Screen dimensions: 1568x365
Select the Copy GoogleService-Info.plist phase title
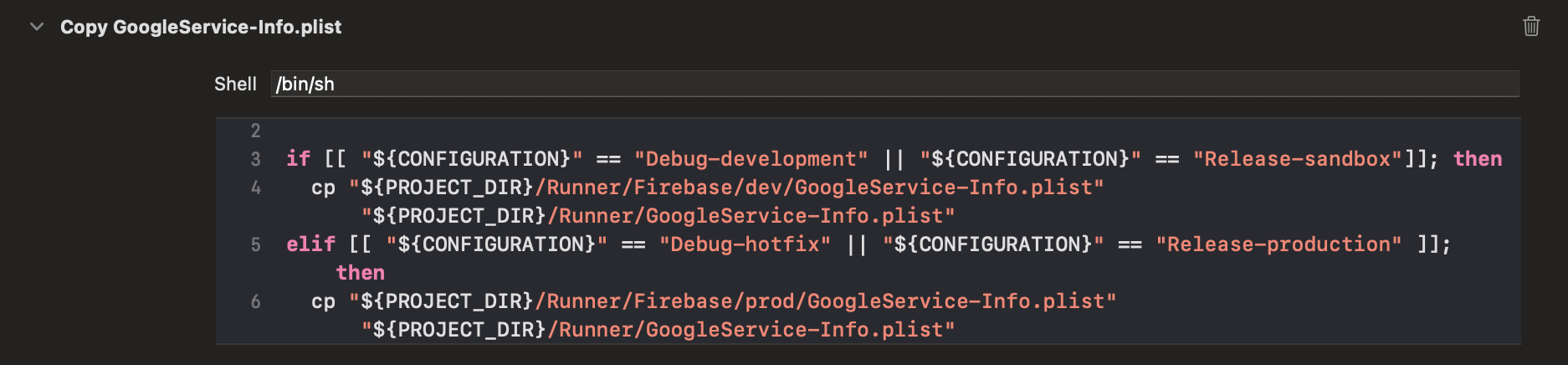click(201, 27)
